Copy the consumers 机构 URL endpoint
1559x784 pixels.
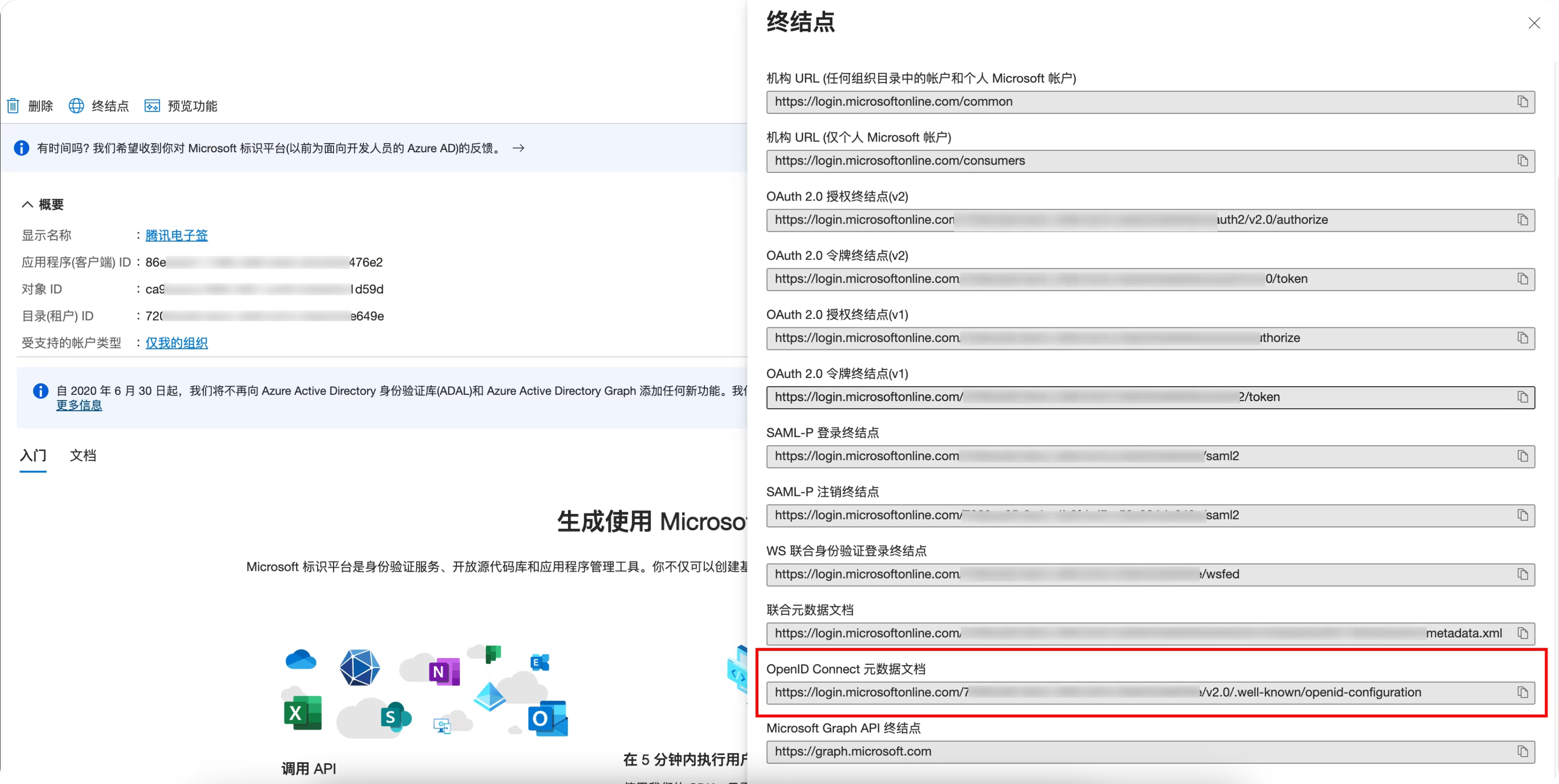pos(1523,160)
